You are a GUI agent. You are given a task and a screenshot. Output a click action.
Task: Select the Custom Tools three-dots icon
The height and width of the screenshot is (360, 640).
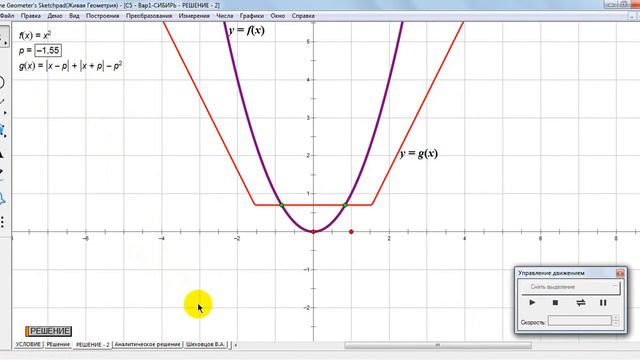(2, 222)
